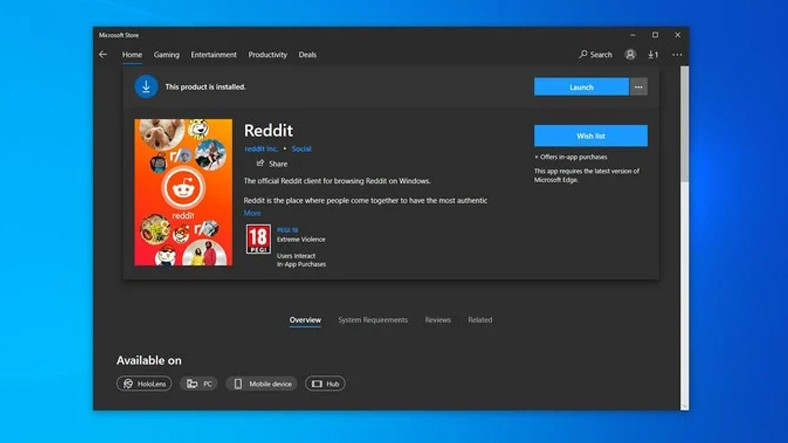Click 'Users Interact' text

coord(296,256)
